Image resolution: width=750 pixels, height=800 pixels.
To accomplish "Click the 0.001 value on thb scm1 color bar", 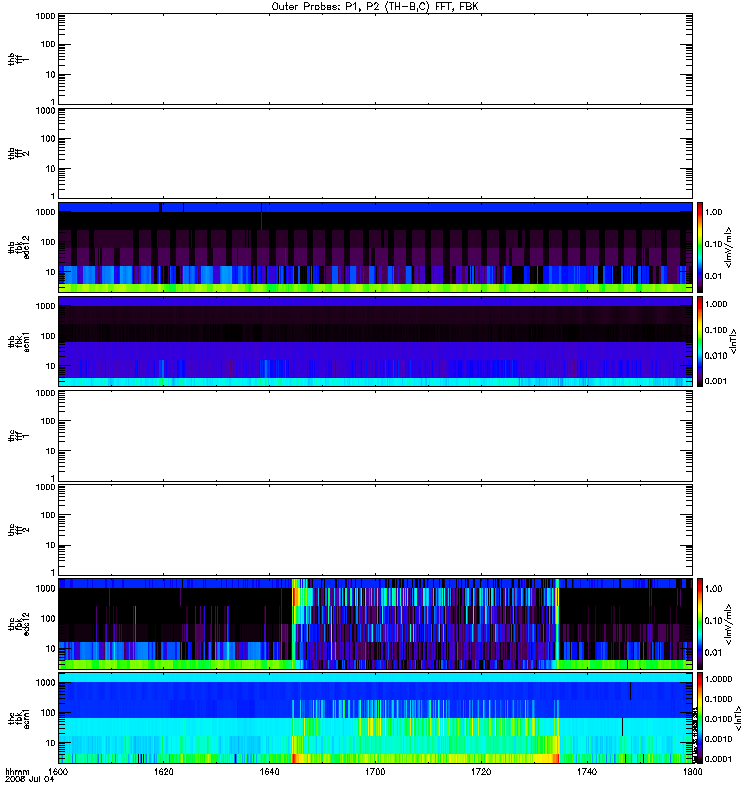I will (716, 381).
